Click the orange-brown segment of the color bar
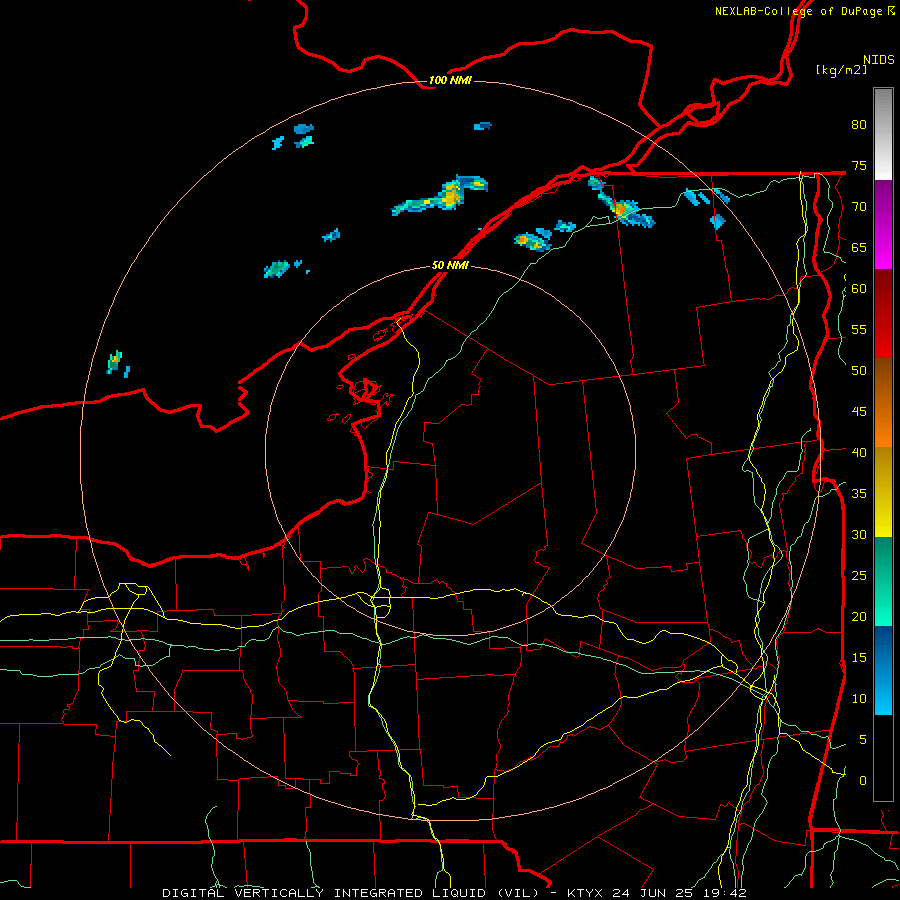 click(x=883, y=403)
